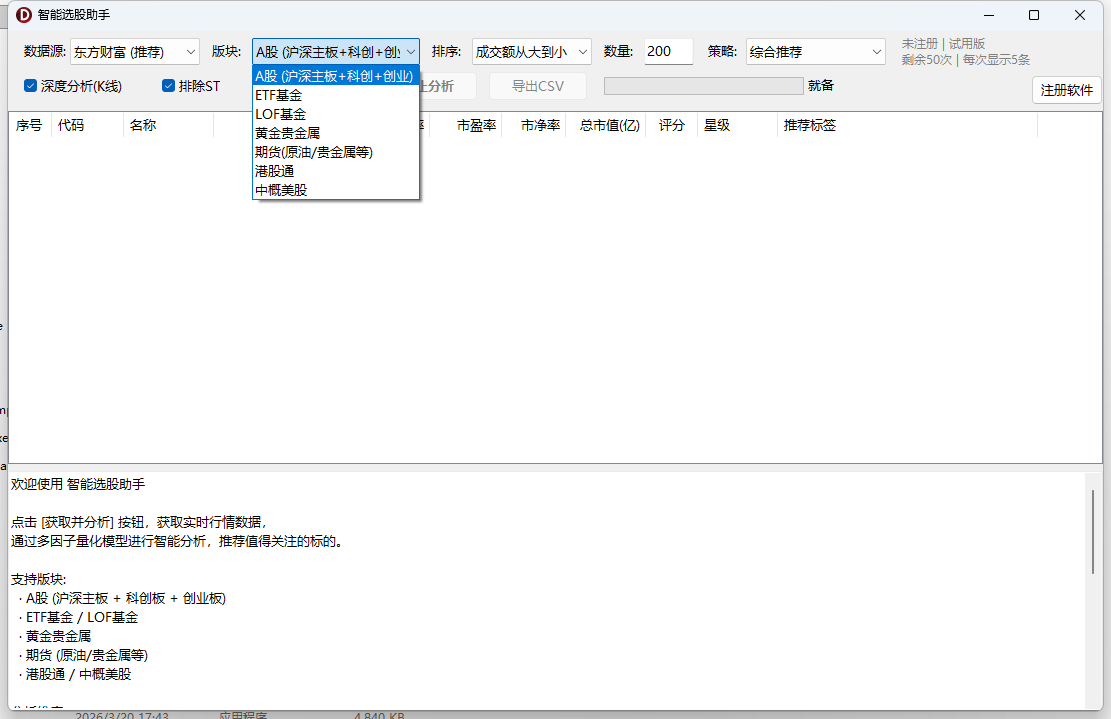
Task: Click the 导出CSV button
Action: [x=538, y=86]
